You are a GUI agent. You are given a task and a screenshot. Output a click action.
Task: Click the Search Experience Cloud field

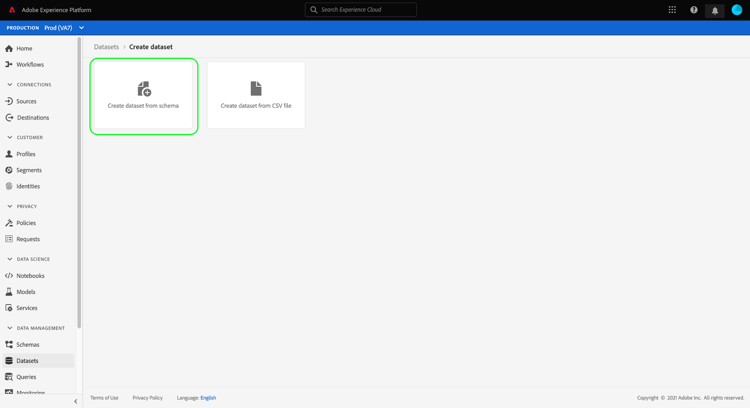(x=361, y=10)
